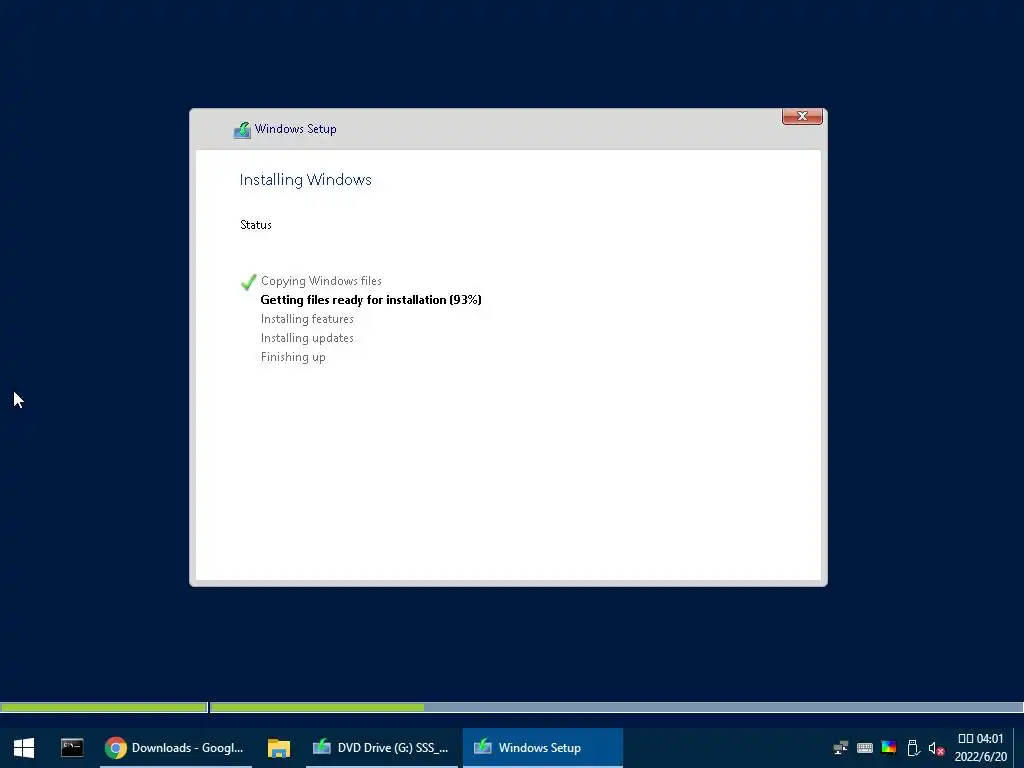Switch to DVD Drive (G:) taskbar window
Screen dimensions: 1024x768
(382, 748)
